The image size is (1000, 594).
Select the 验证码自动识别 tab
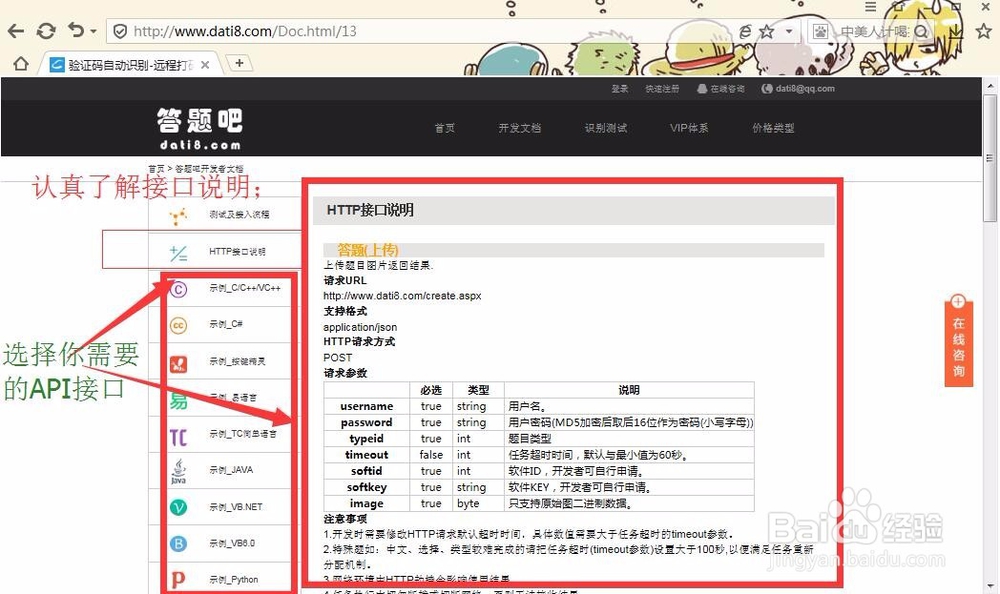[130, 64]
